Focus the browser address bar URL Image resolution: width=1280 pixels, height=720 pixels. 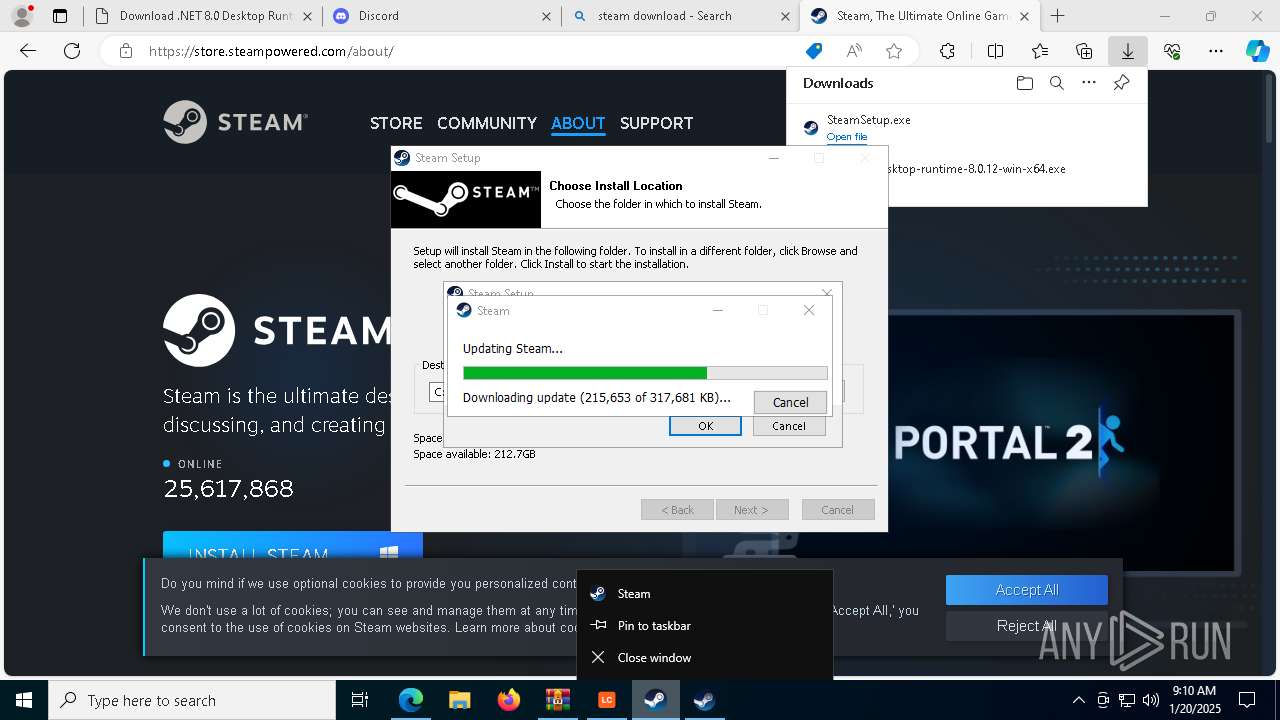click(271, 51)
